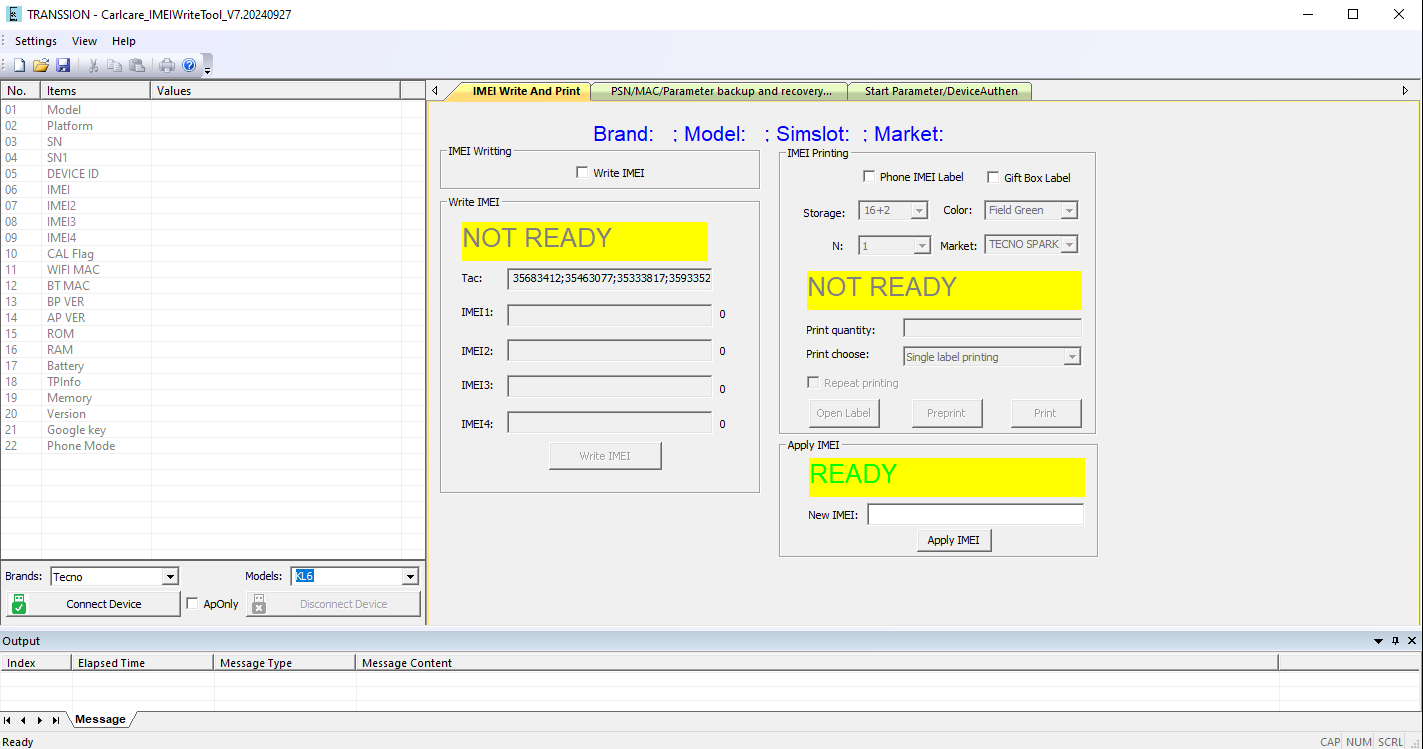Toggle the ApOnly checkbox
Image resolution: width=1423 pixels, height=749 pixels.
coord(193,604)
